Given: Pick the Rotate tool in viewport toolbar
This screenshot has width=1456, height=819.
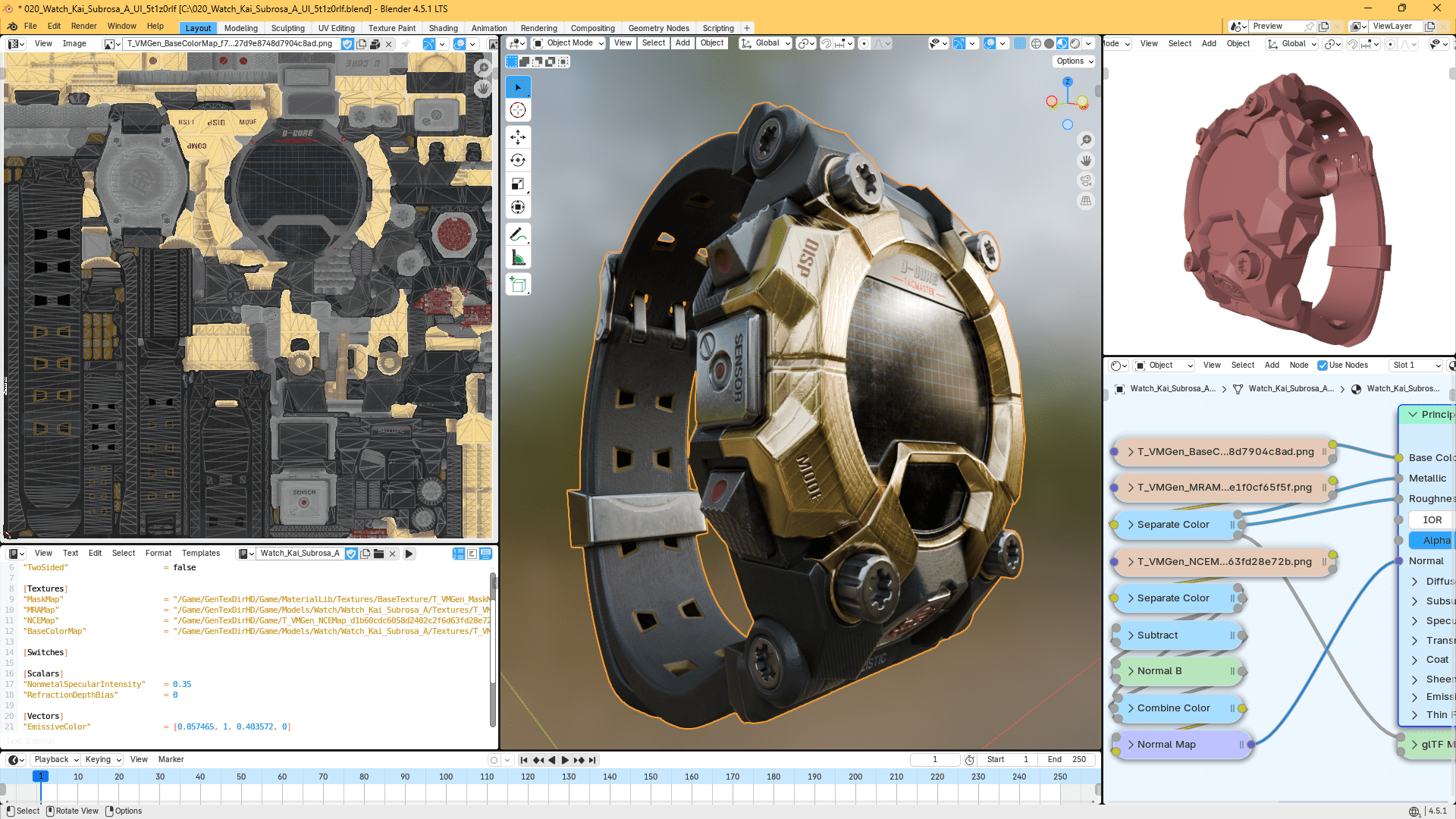Looking at the screenshot, I should (518, 161).
